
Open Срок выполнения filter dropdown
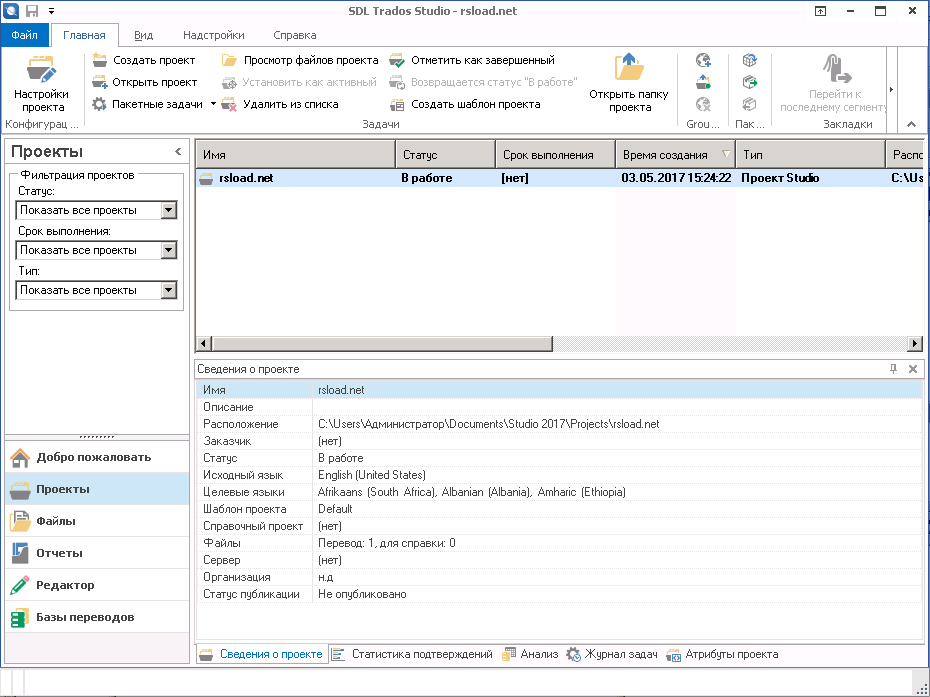169,250
